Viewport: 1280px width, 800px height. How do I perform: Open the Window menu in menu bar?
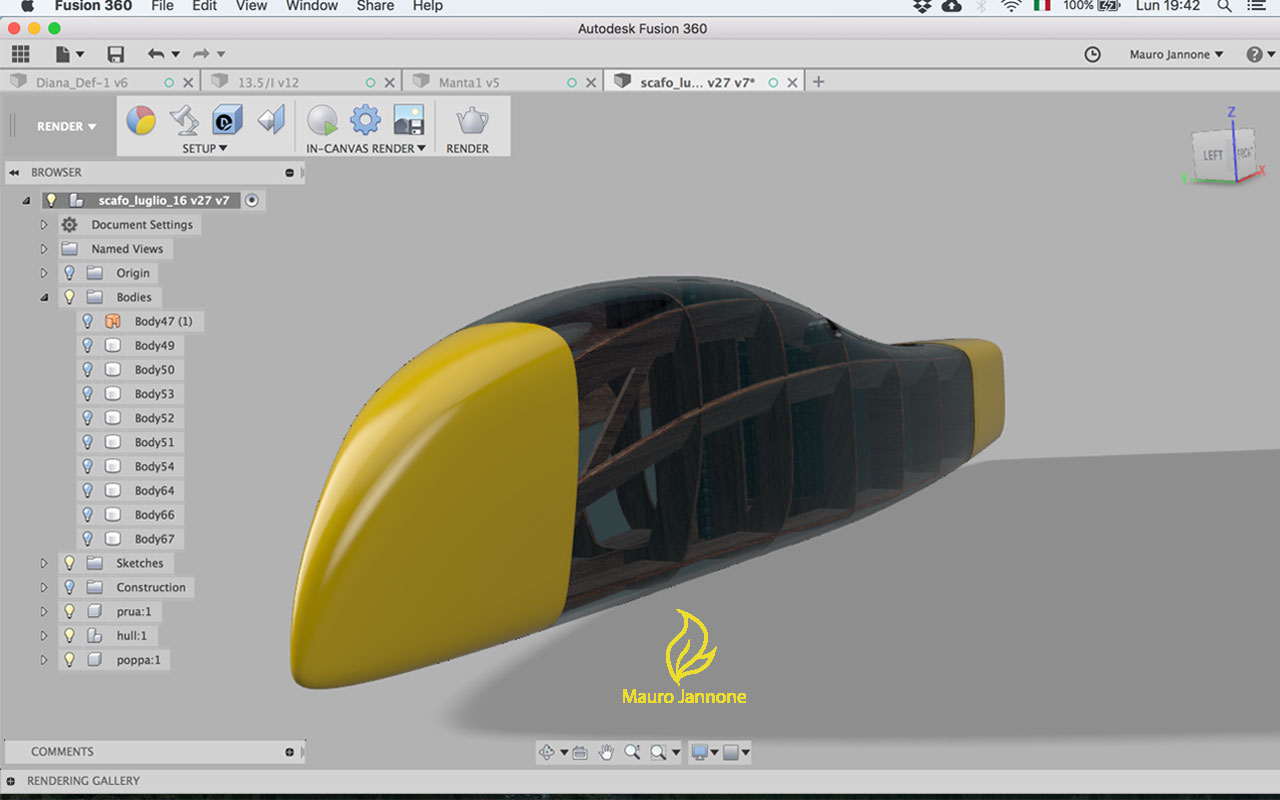pos(312,6)
